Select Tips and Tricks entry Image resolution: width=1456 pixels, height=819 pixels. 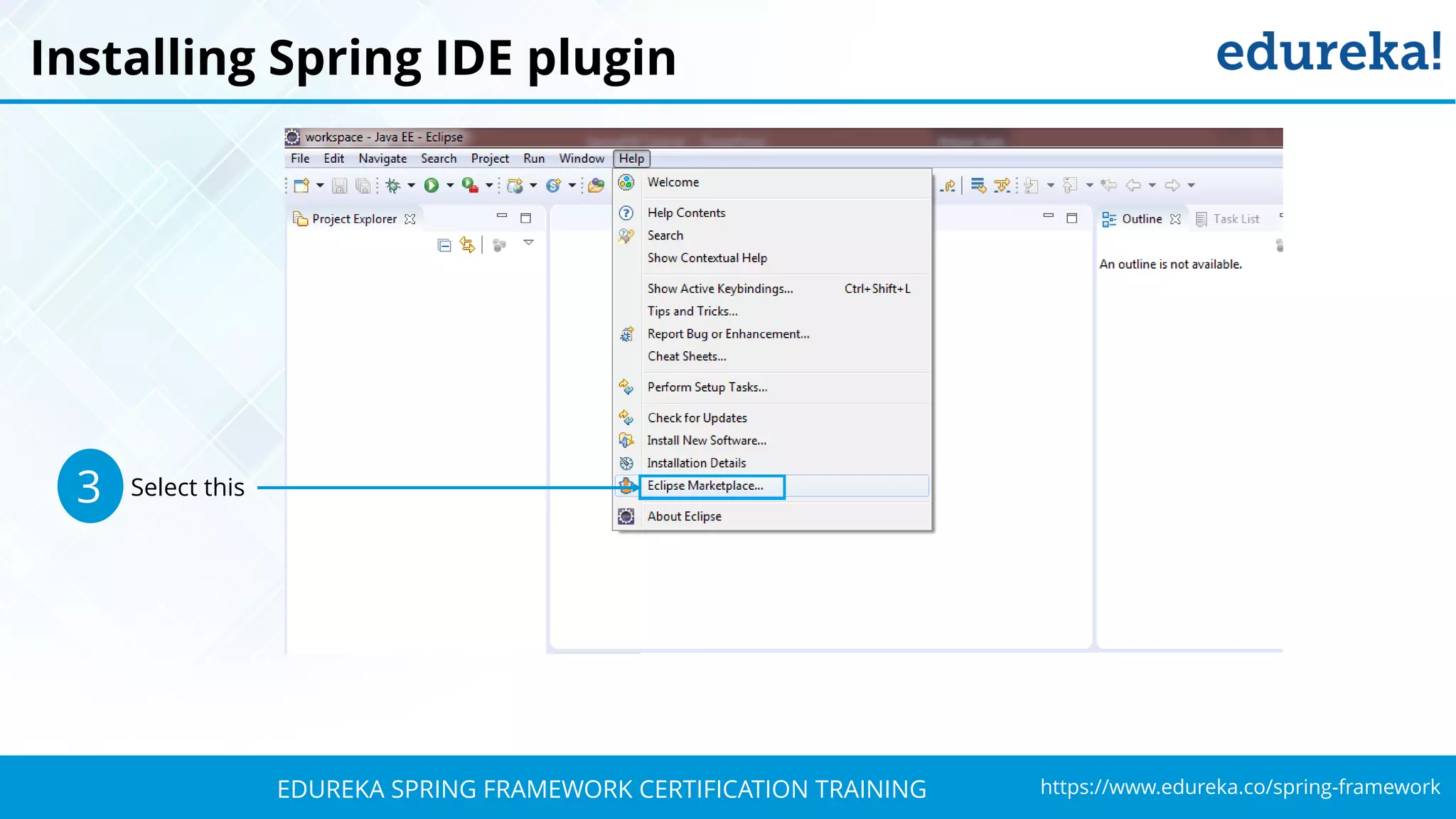tap(772, 311)
